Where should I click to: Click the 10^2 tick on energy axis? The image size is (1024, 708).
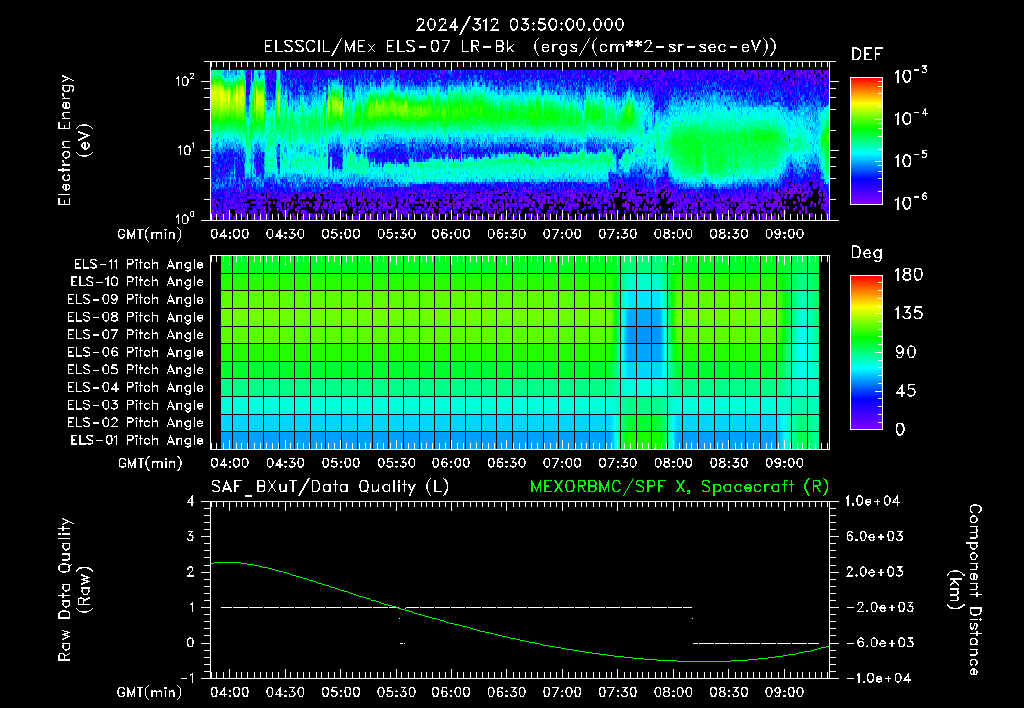coord(185,80)
